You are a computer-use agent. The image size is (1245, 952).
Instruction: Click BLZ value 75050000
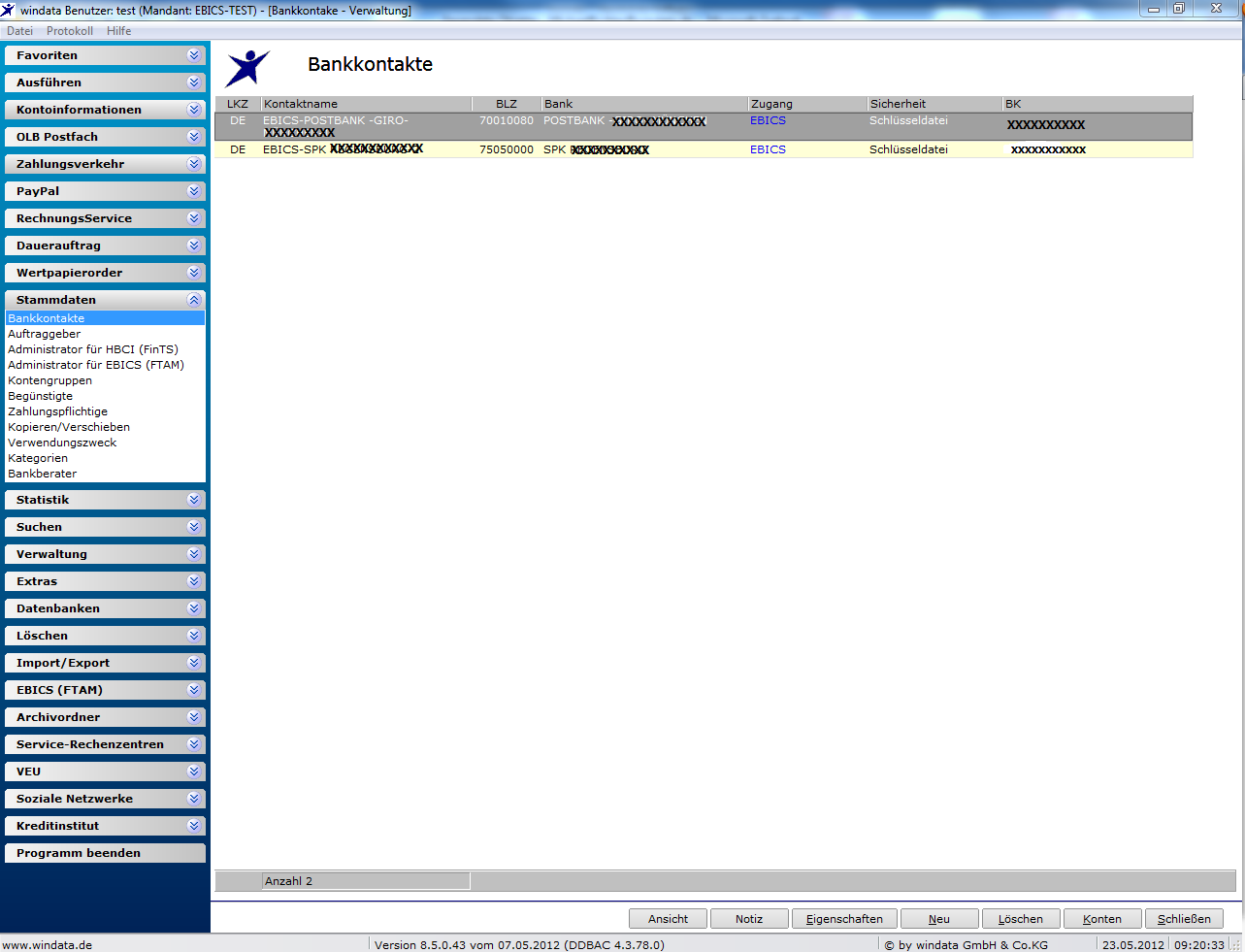[x=507, y=149]
